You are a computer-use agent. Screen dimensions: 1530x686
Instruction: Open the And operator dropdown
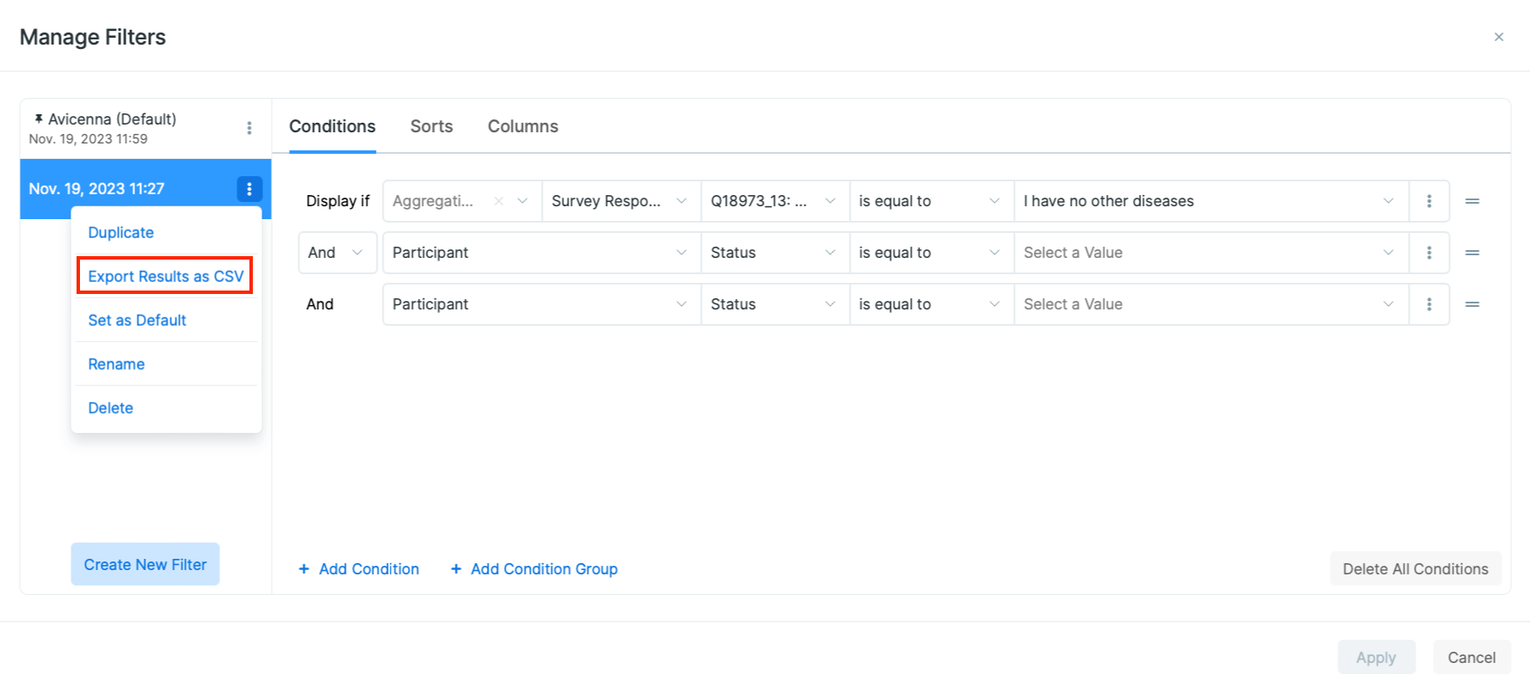click(337, 252)
